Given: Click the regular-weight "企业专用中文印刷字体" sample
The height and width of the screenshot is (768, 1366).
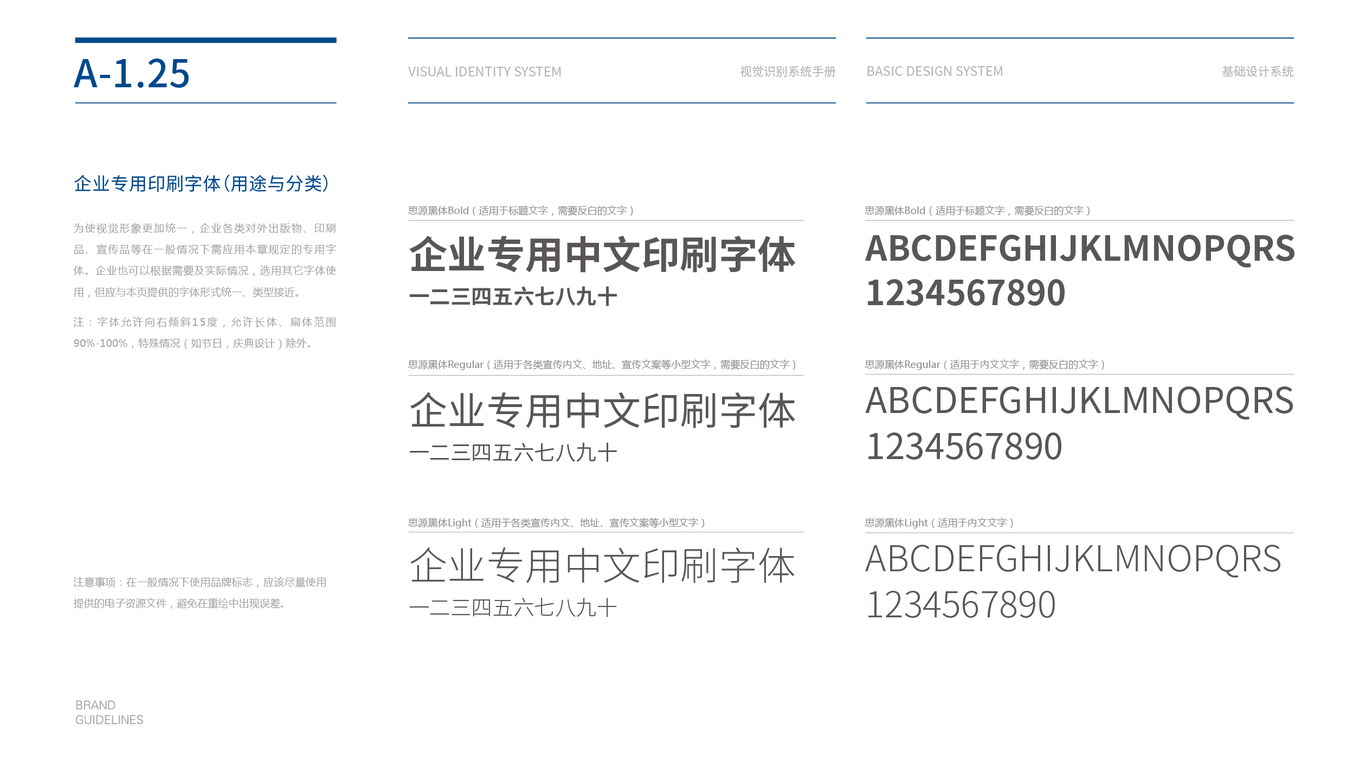Looking at the screenshot, I should pos(603,411).
